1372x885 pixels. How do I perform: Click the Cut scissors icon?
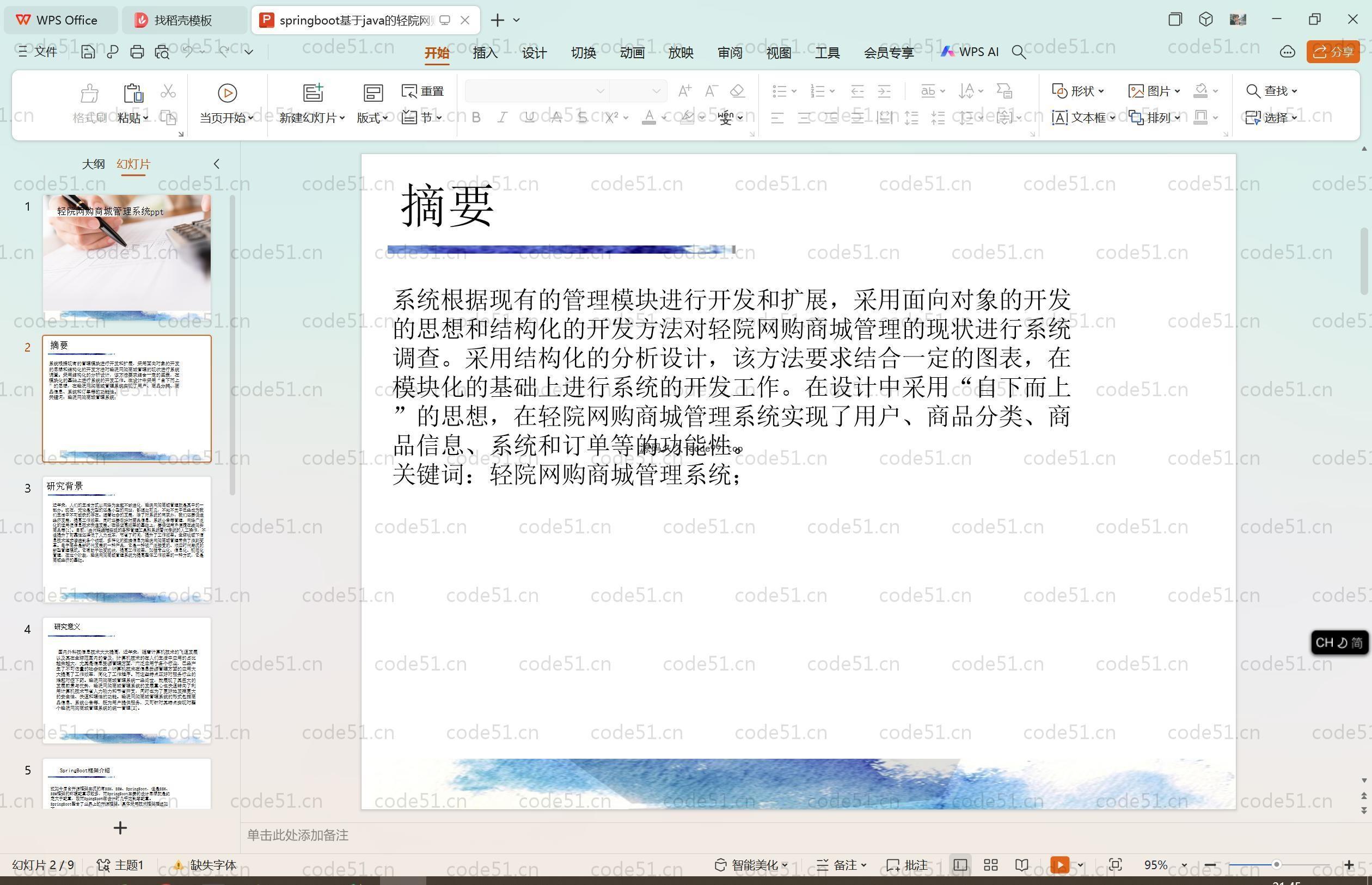coord(168,91)
